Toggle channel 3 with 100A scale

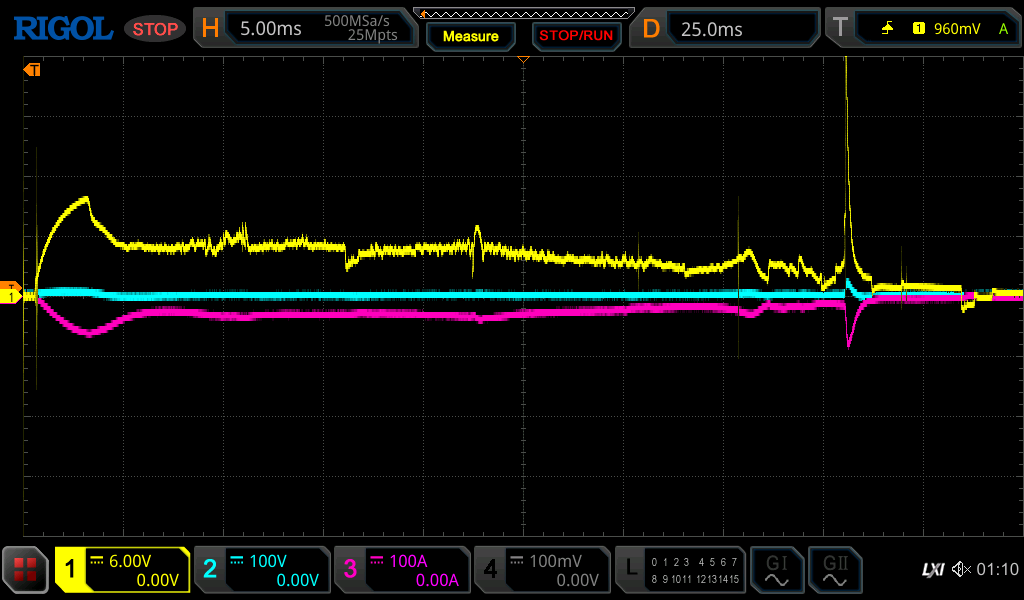[x=401, y=570]
